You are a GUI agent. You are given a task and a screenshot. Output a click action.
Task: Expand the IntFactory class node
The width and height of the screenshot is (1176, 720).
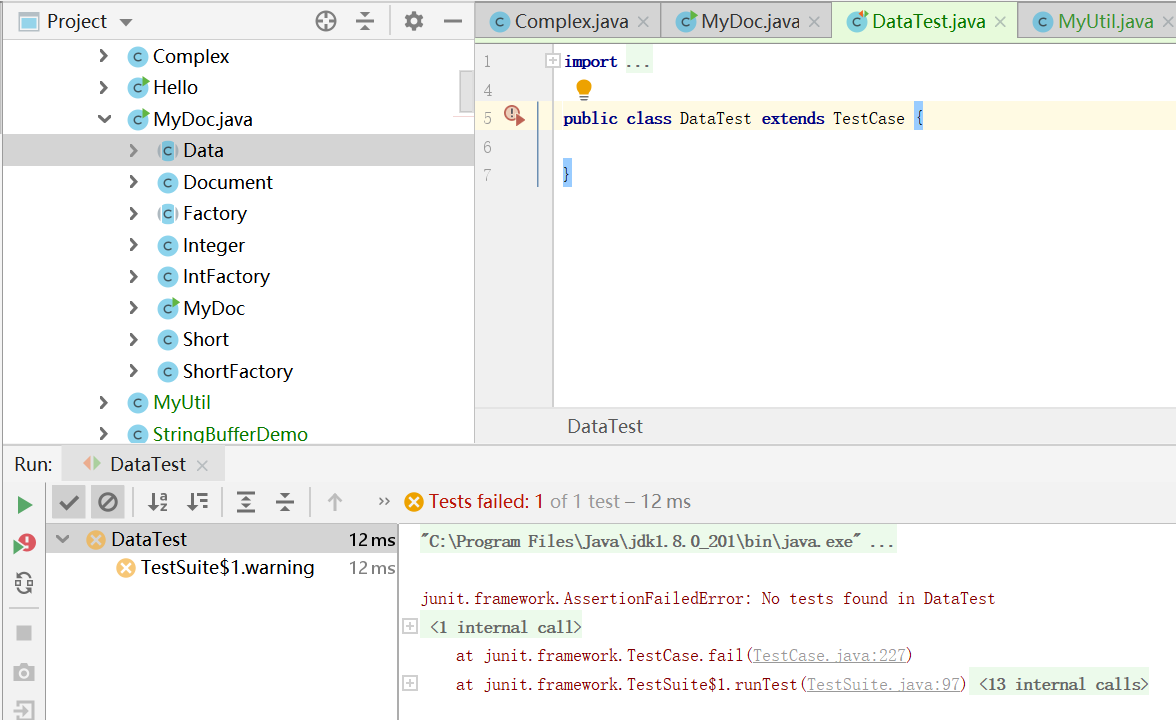point(134,277)
